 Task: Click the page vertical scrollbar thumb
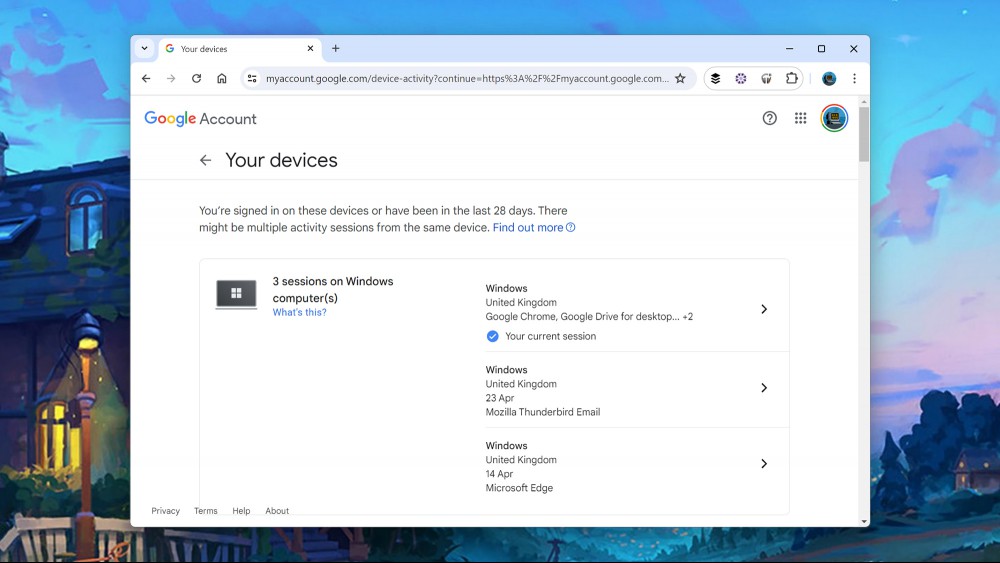[x=864, y=134]
